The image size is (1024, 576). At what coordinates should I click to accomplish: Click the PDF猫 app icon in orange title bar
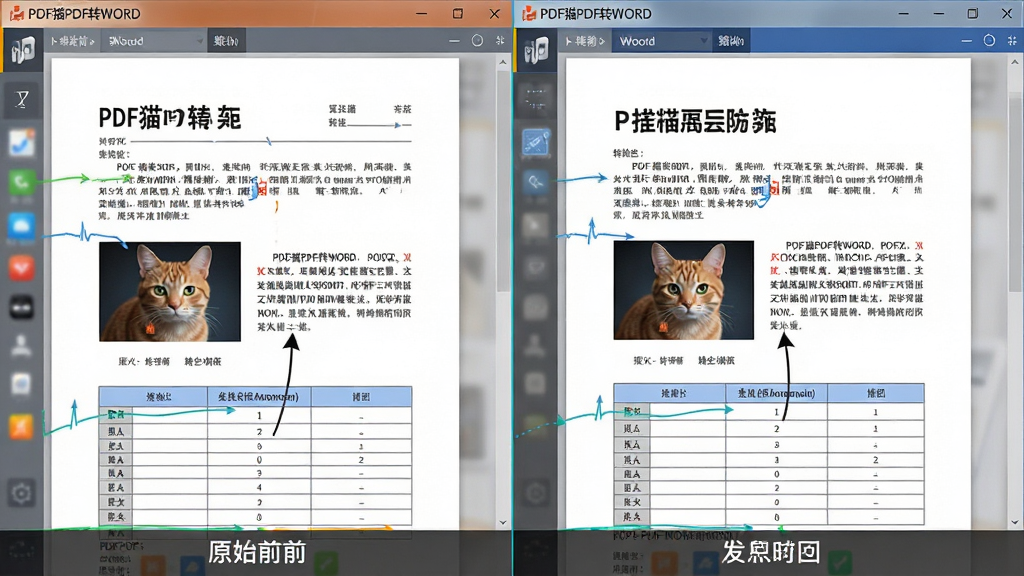click(16, 13)
